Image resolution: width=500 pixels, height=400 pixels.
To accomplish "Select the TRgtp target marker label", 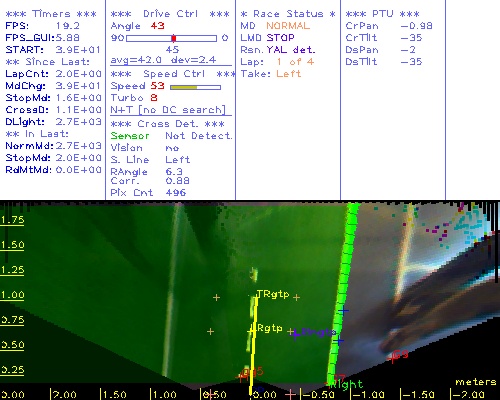I will pyautogui.click(x=273, y=294).
